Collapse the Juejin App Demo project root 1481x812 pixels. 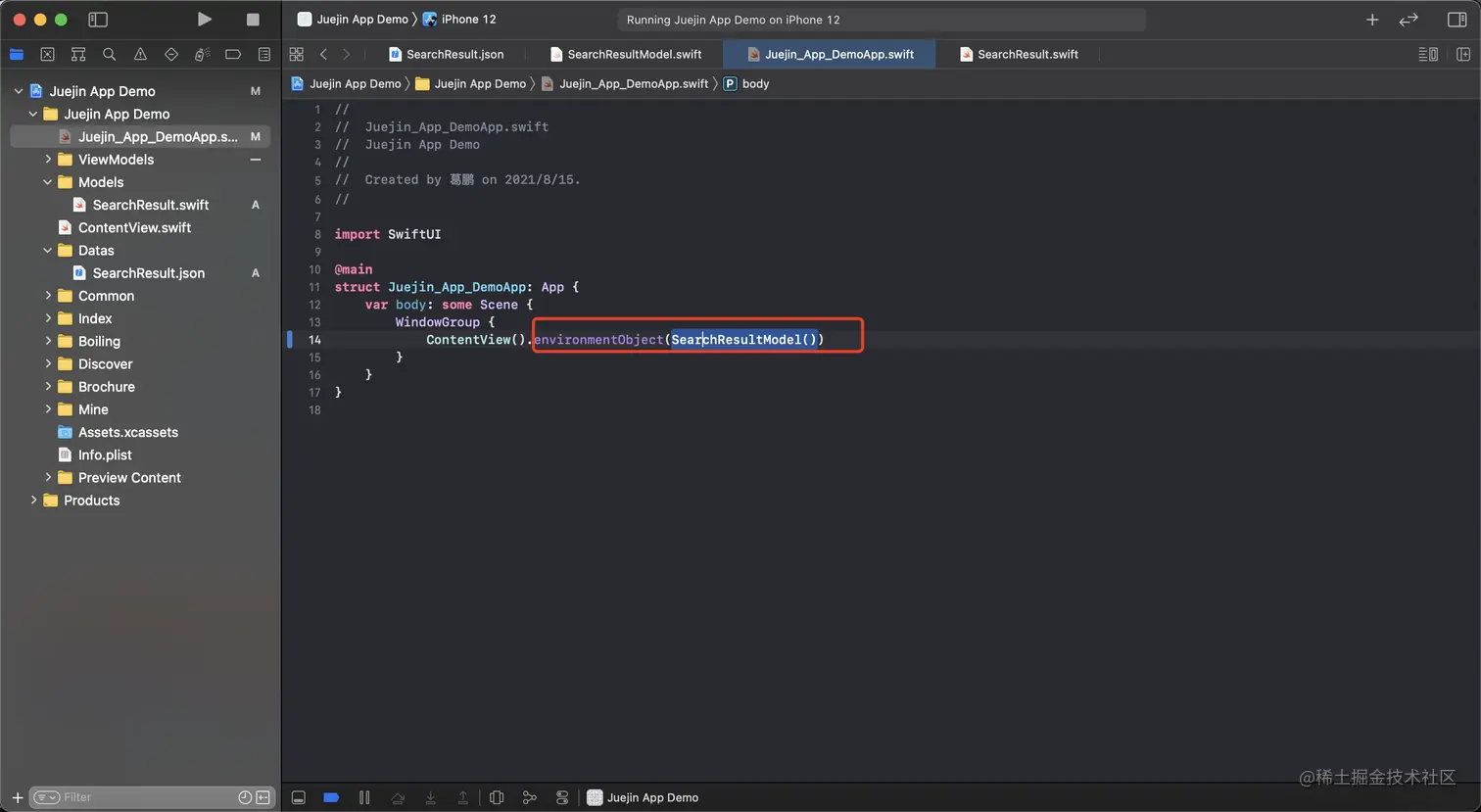pos(18,91)
